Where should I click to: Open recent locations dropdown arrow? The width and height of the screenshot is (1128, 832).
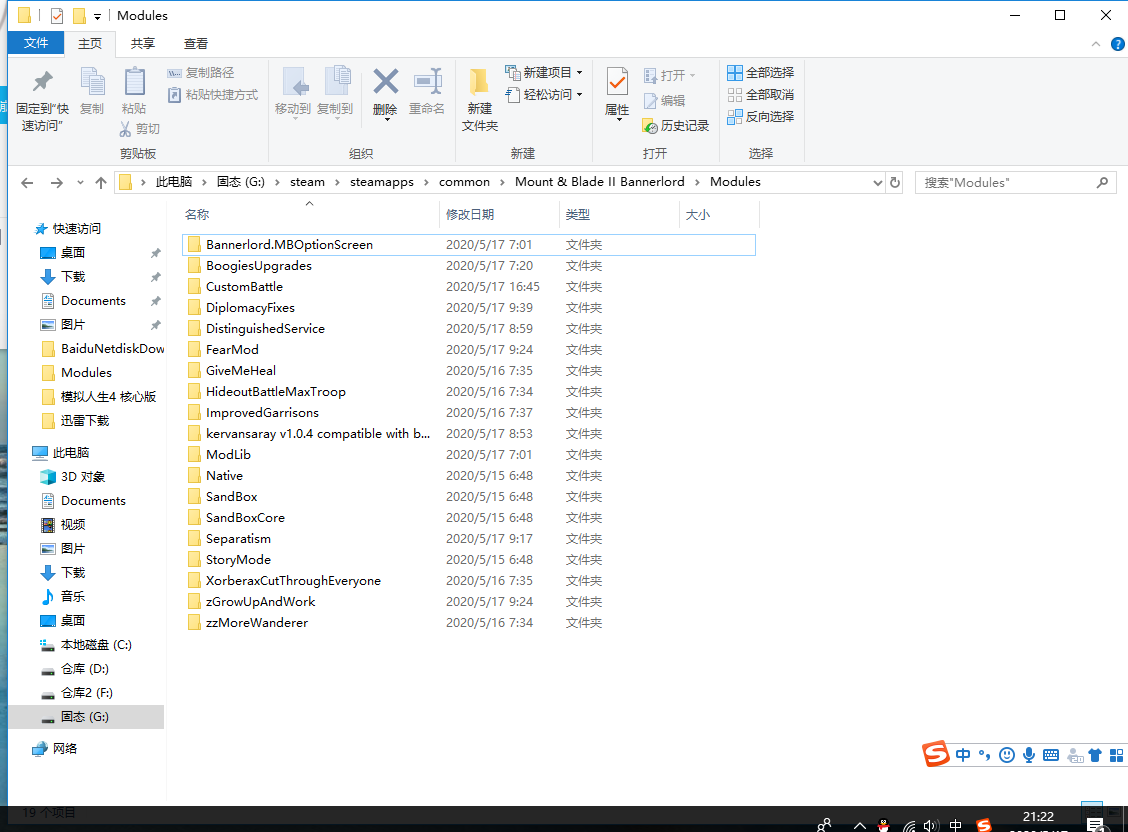[80, 183]
